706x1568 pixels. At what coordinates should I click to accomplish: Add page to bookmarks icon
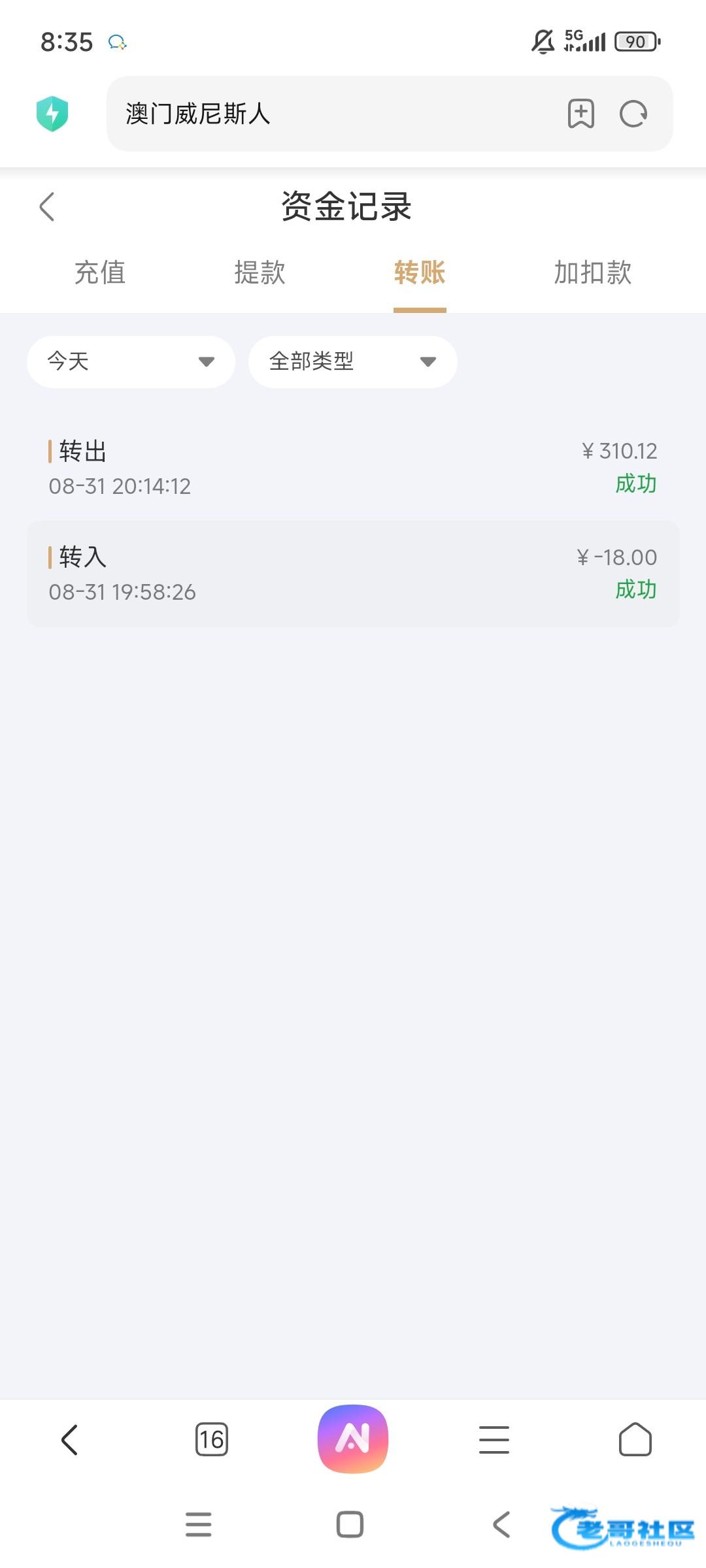[580, 114]
